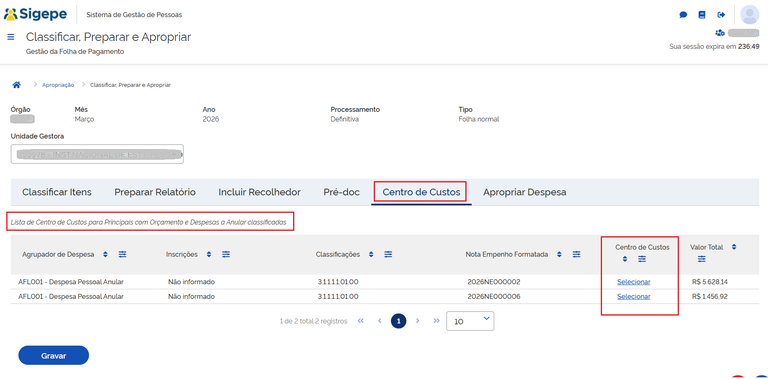The height and width of the screenshot is (379, 768).
Task: Switch to Pré-doc tab
Action: point(341,192)
